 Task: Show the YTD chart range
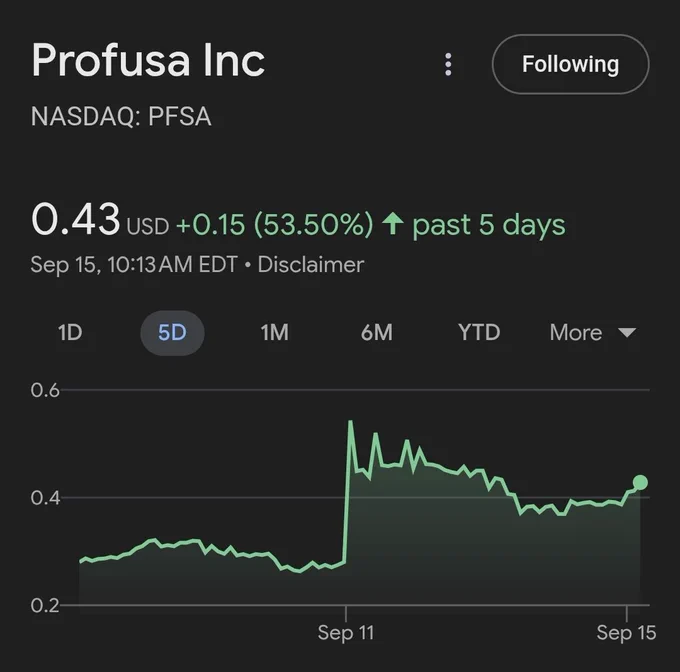[x=479, y=333]
